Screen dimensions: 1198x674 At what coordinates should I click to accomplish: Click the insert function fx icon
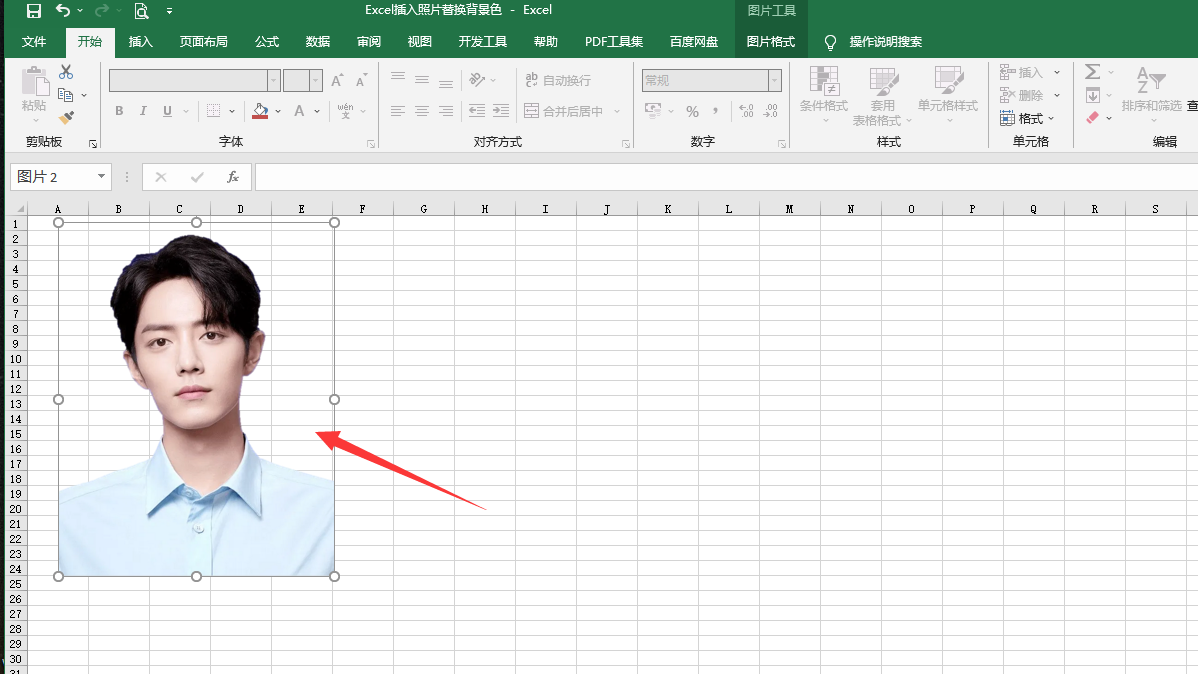point(233,177)
